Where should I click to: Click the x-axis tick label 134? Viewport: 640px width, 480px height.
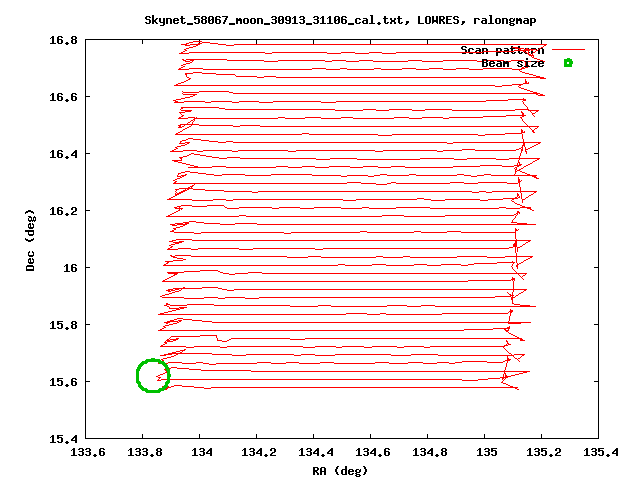coord(202,452)
